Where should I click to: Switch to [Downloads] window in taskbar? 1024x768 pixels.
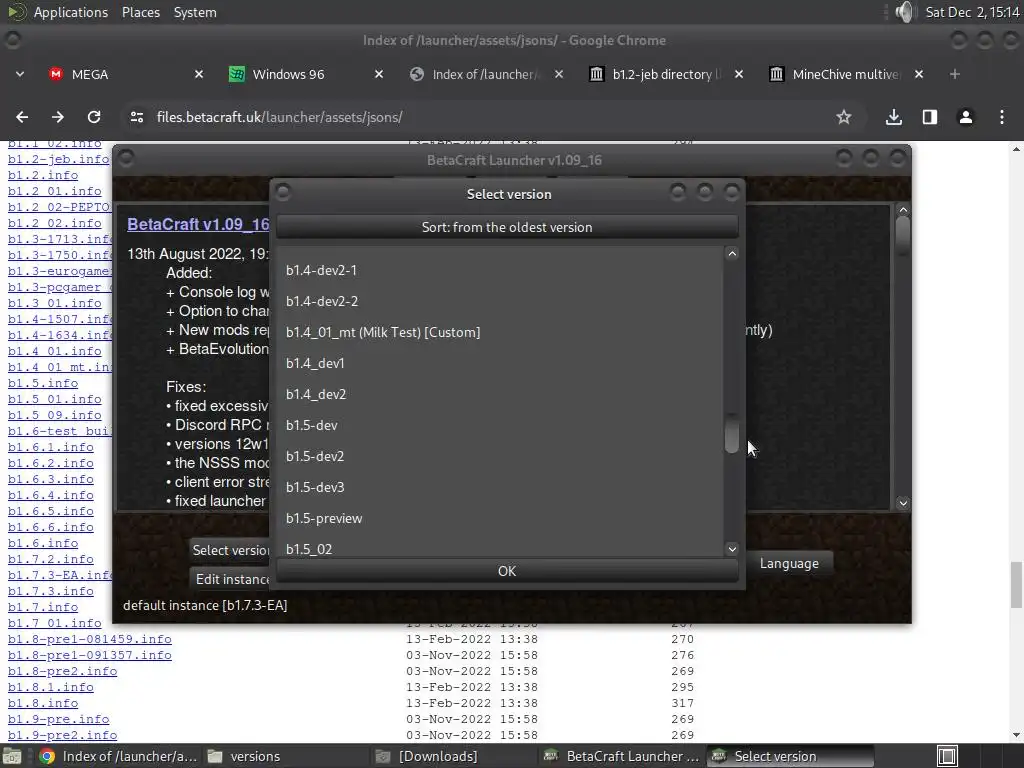point(452,756)
